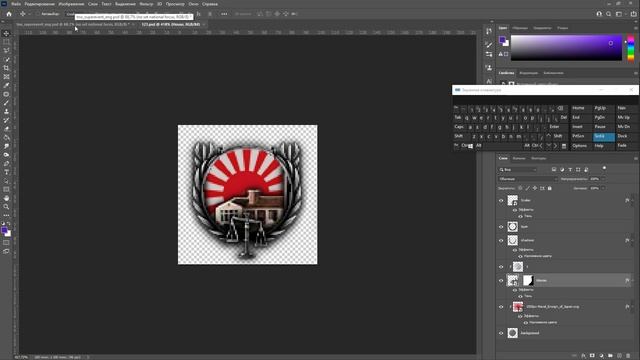
Task: Select the Horizontal Type tool
Action: point(6,172)
